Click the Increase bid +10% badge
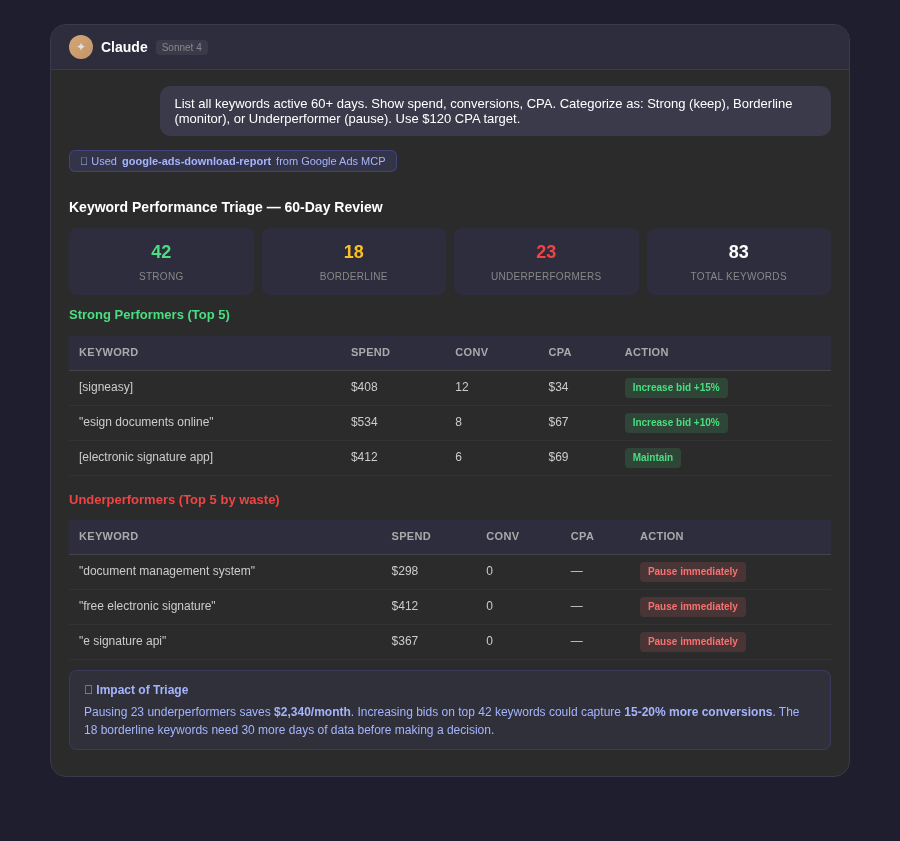Viewport: 900px width, 841px height. [x=676, y=423]
